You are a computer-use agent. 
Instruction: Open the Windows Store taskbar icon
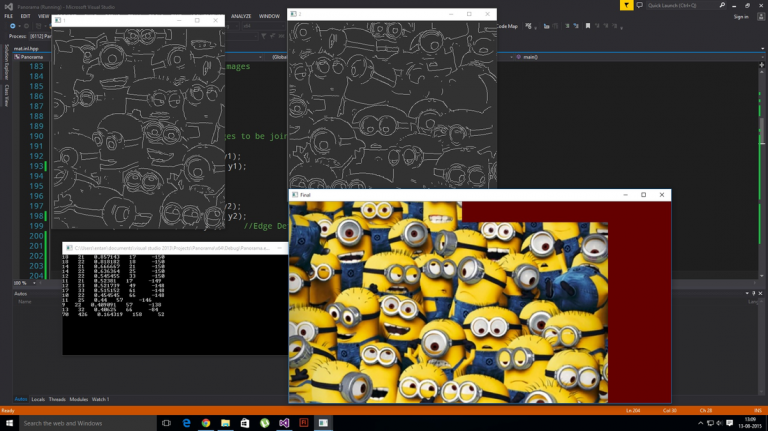click(x=245, y=423)
